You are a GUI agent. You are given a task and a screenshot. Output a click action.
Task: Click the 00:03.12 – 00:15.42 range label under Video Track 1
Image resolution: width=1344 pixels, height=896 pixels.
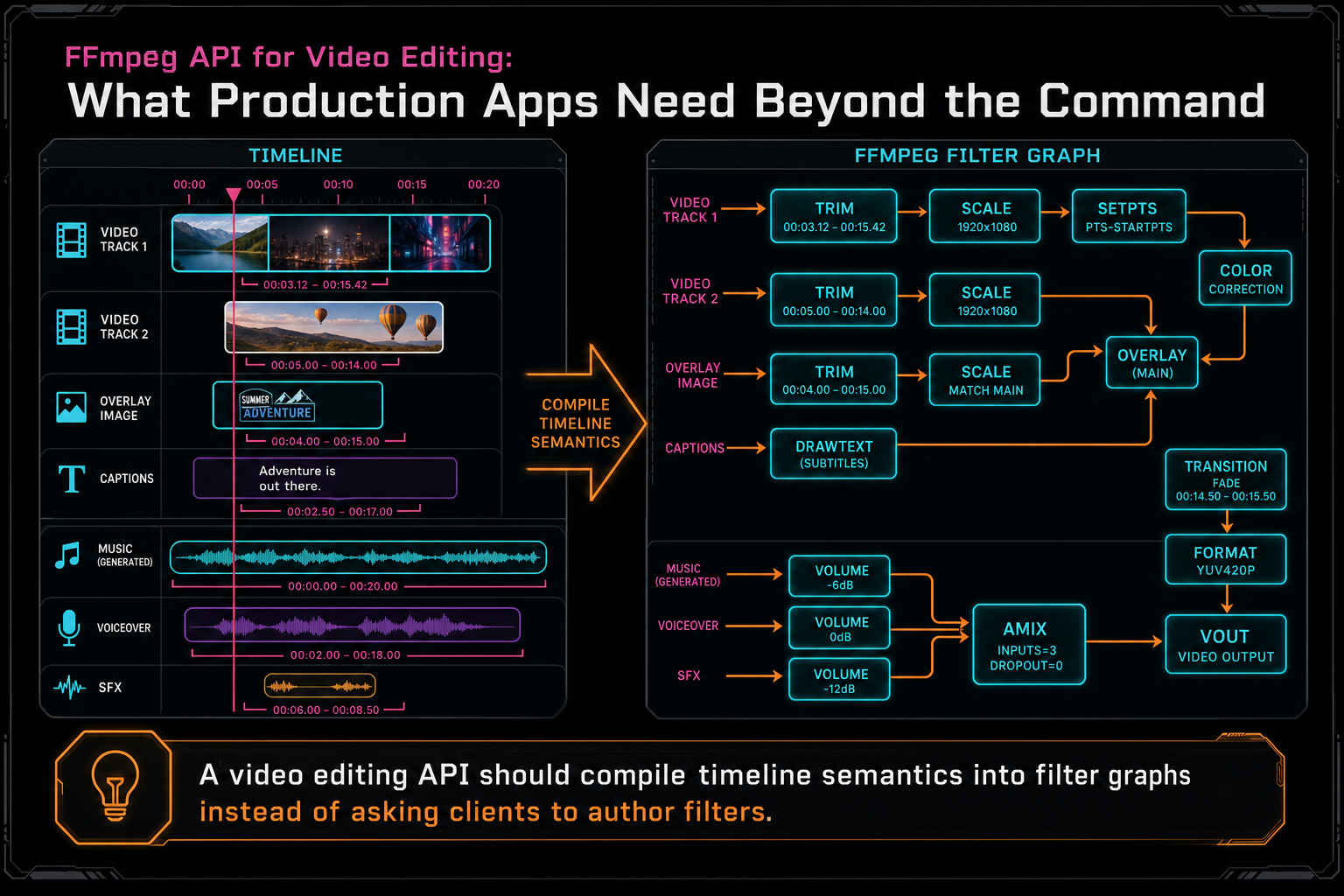(x=315, y=285)
